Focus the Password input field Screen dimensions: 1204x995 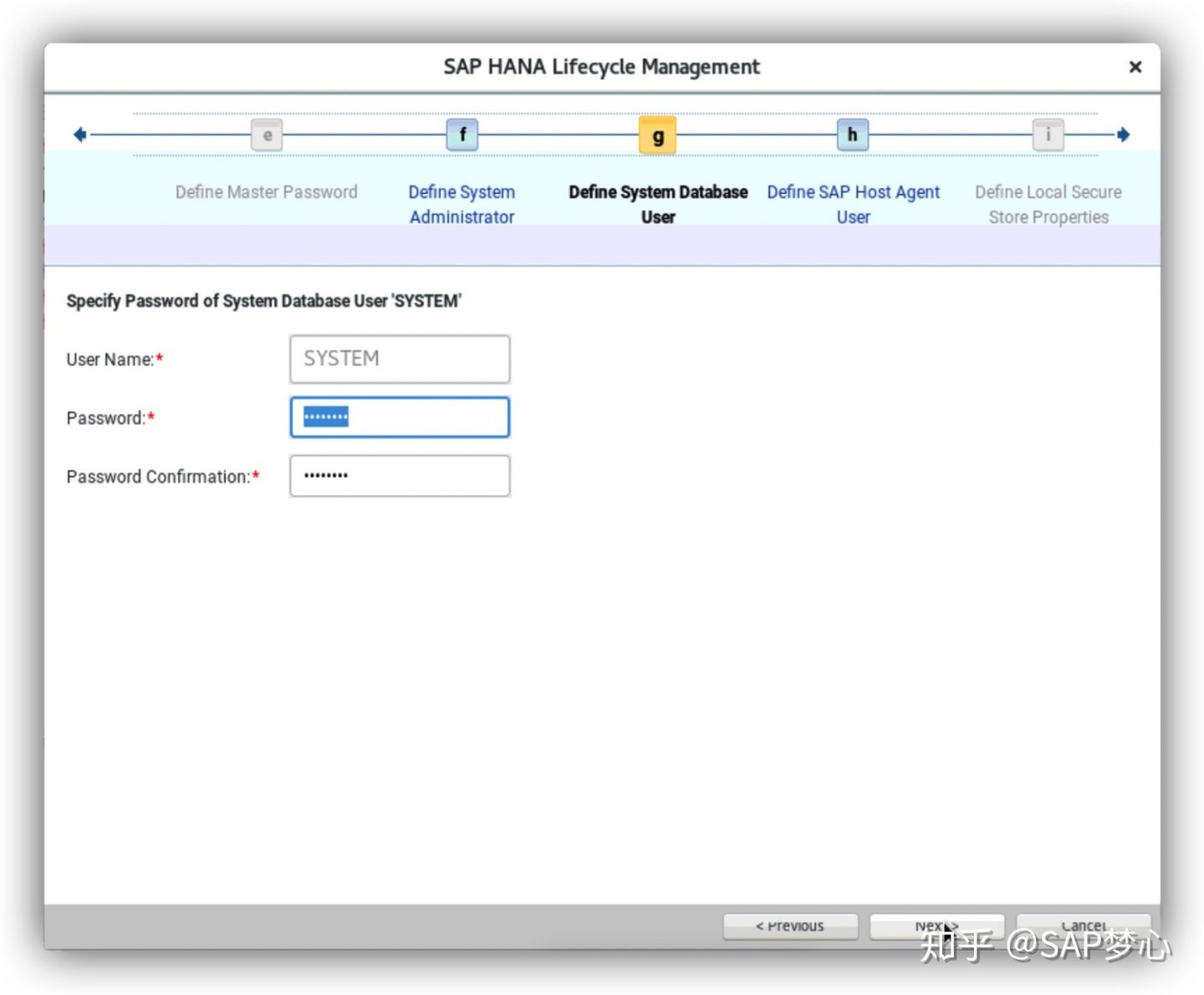click(400, 417)
